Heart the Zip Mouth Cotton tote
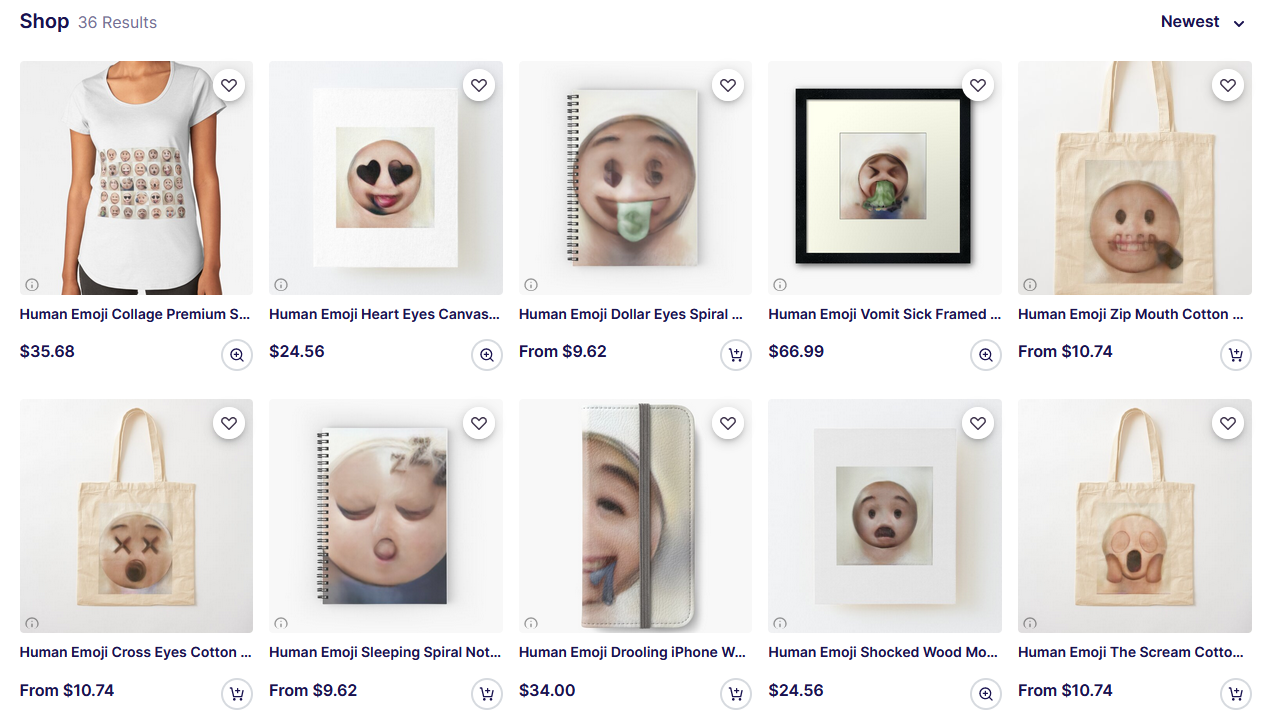The width and height of the screenshot is (1270, 723). [1228, 85]
